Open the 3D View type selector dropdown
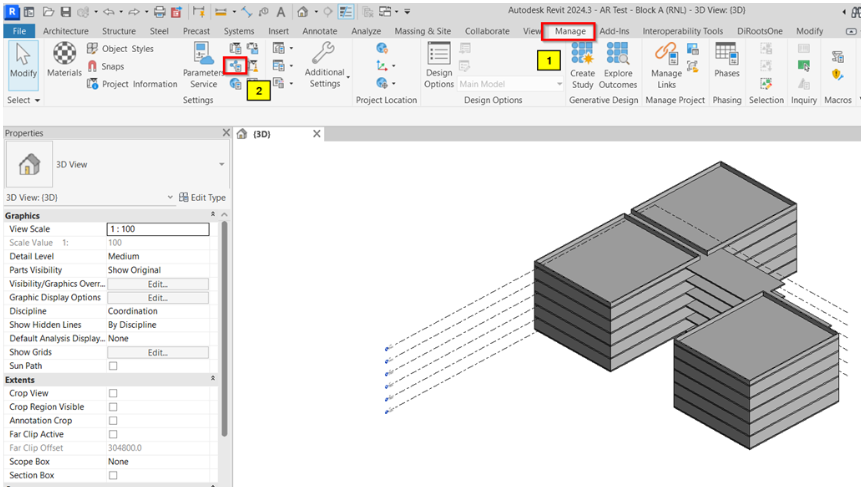Image resolution: width=862 pixels, height=490 pixels. (221, 164)
